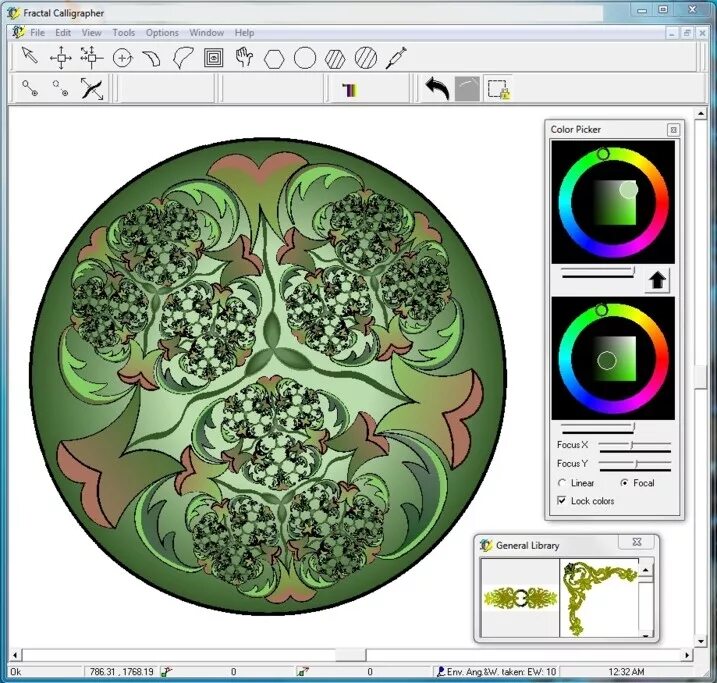Click slider below lower color wheel

[x=598, y=428]
